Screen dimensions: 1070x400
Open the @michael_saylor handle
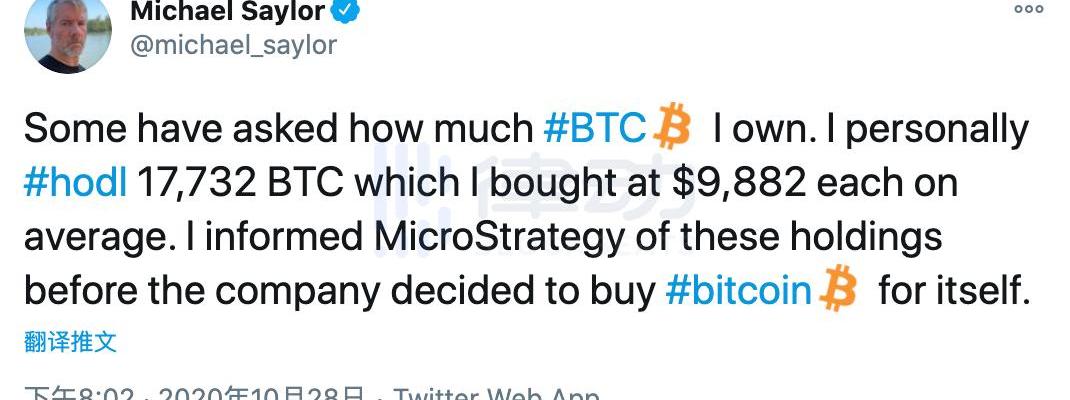pyautogui.click(x=233, y=45)
